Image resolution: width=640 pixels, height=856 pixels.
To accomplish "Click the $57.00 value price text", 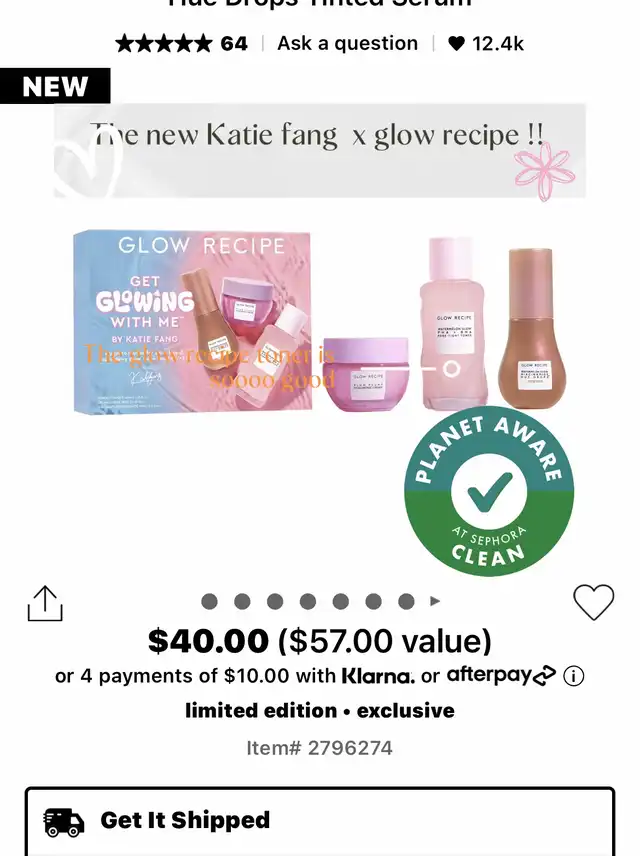I will coord(385,640).
